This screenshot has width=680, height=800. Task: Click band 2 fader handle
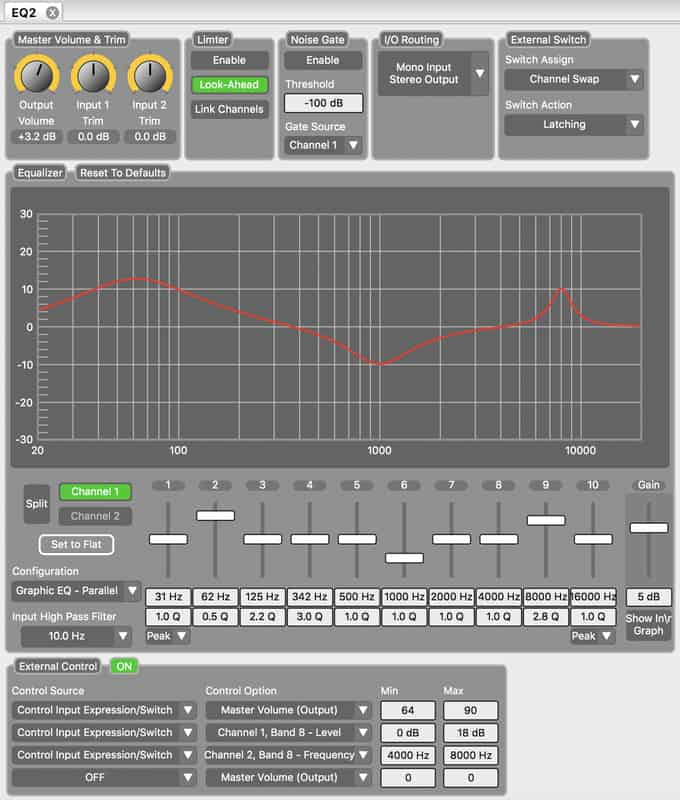point(215,515)
